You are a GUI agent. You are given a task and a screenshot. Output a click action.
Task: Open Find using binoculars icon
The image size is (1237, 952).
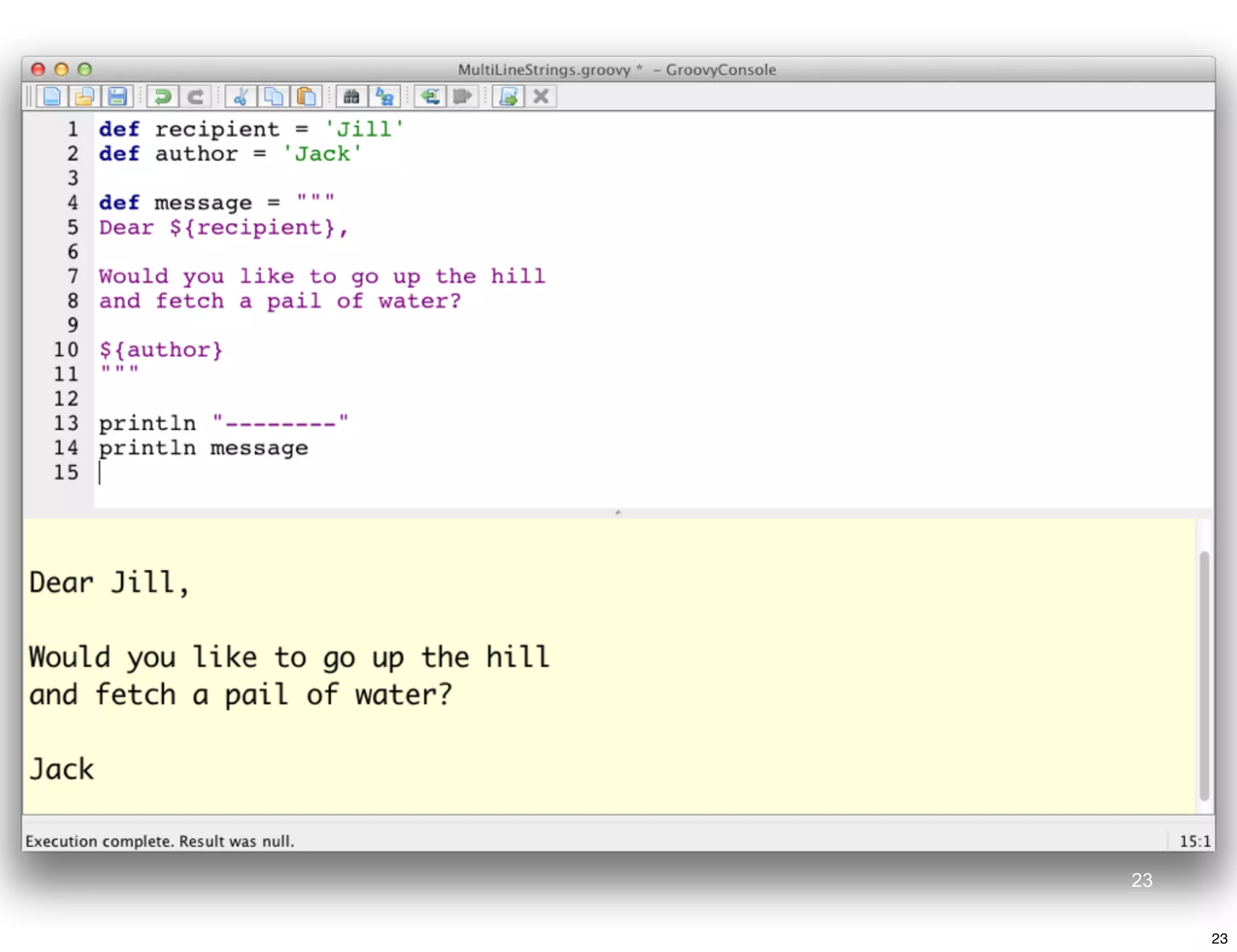352,97
